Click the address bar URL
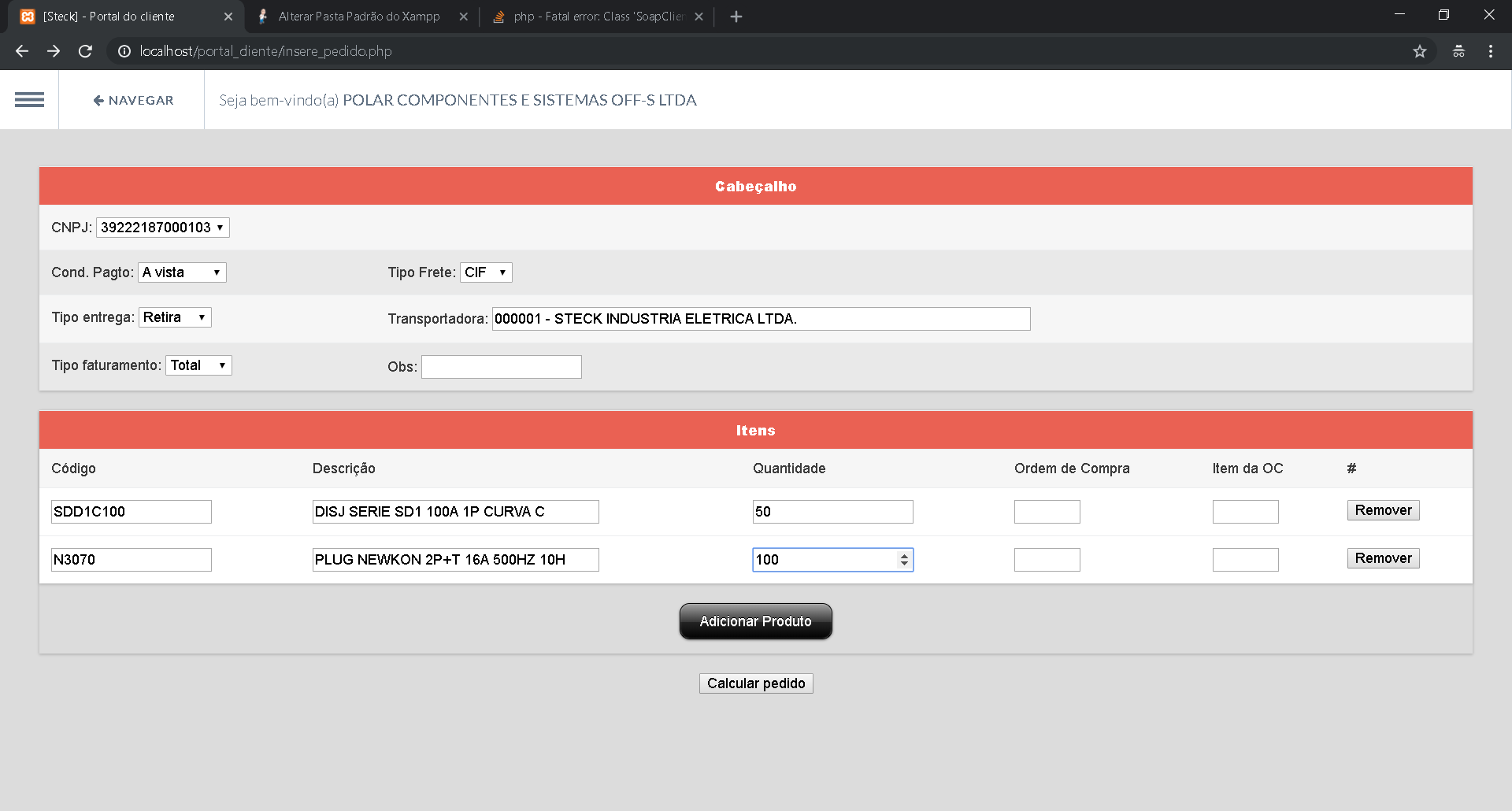 click(265, 51)
